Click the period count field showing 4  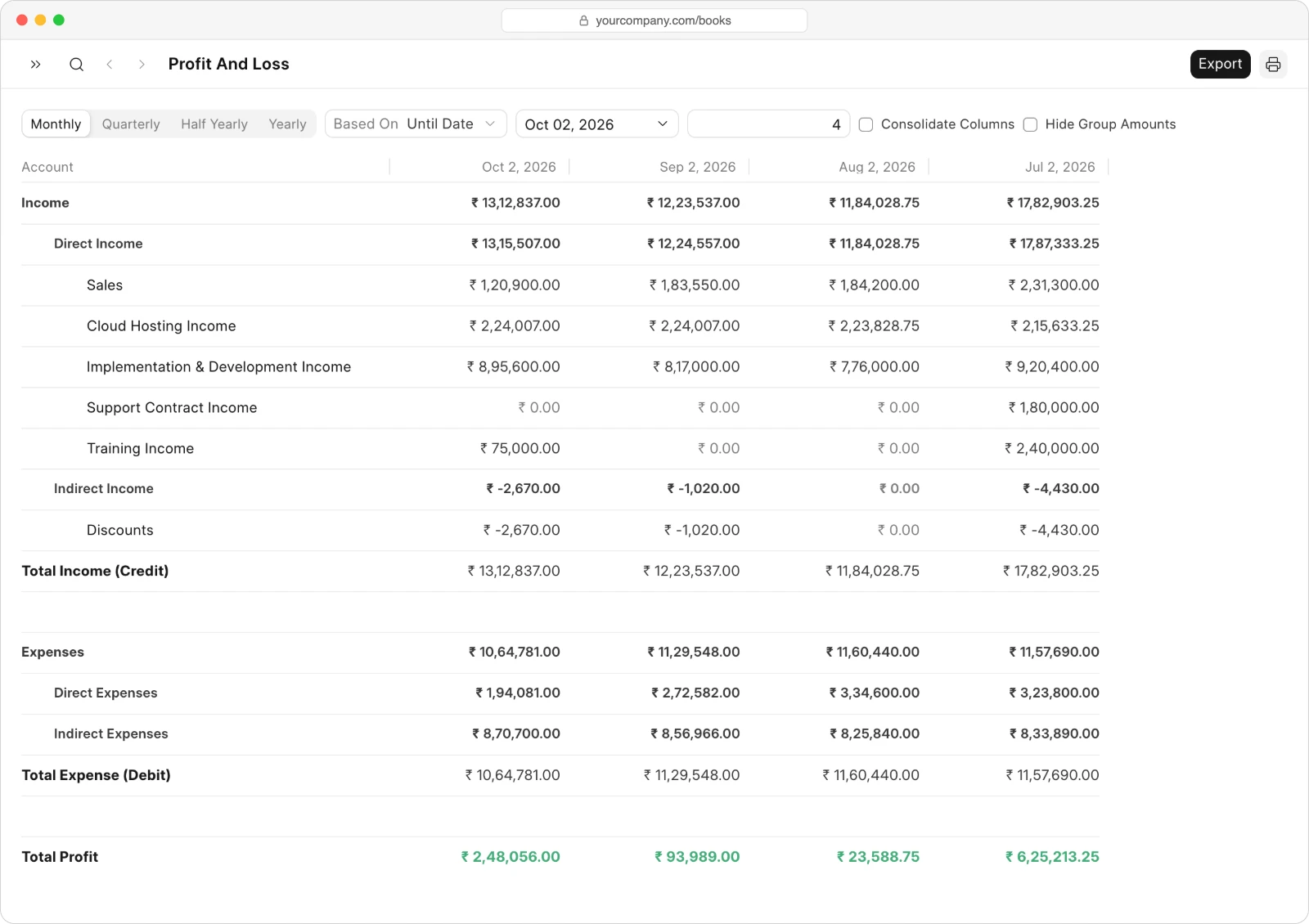768,124
